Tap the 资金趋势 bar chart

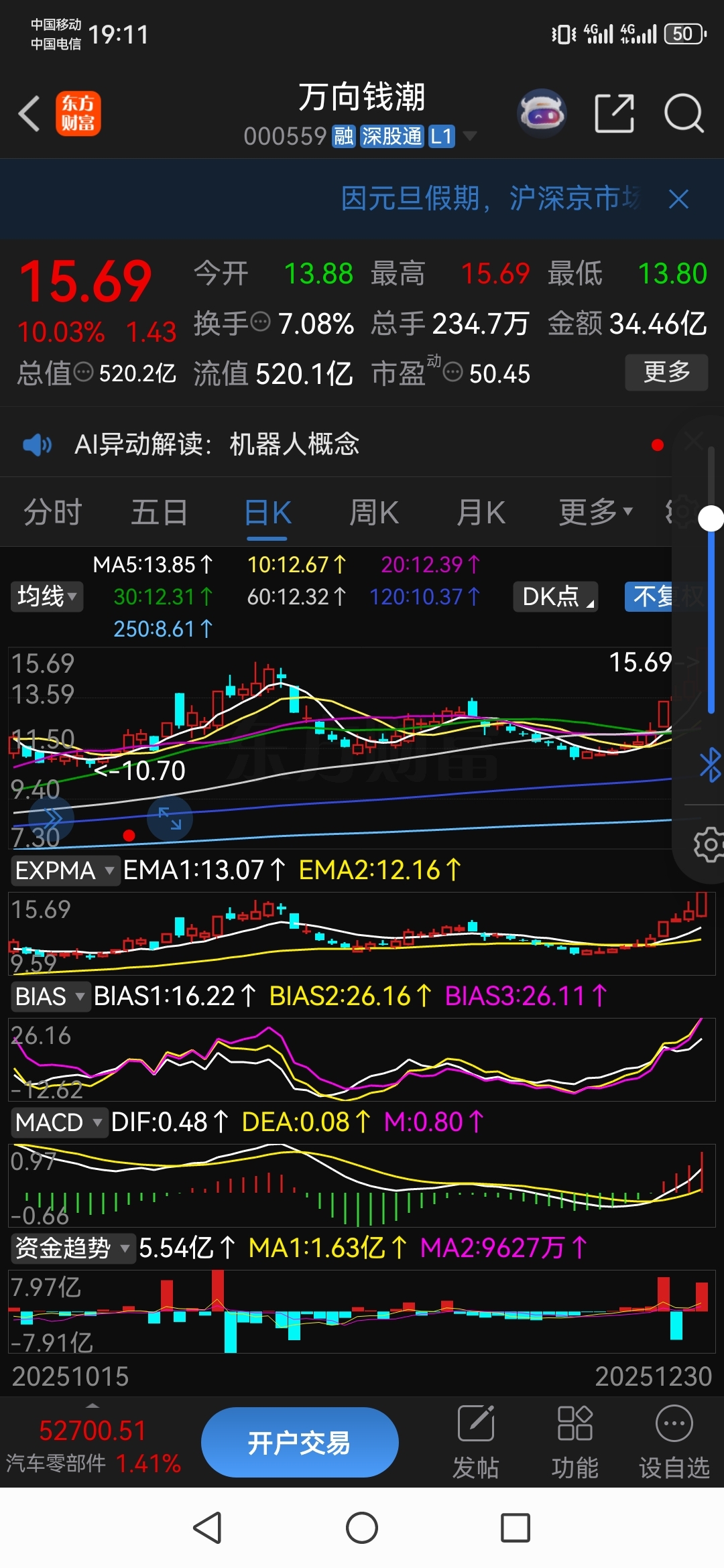pyautogui.click(x=362, y=1312)
